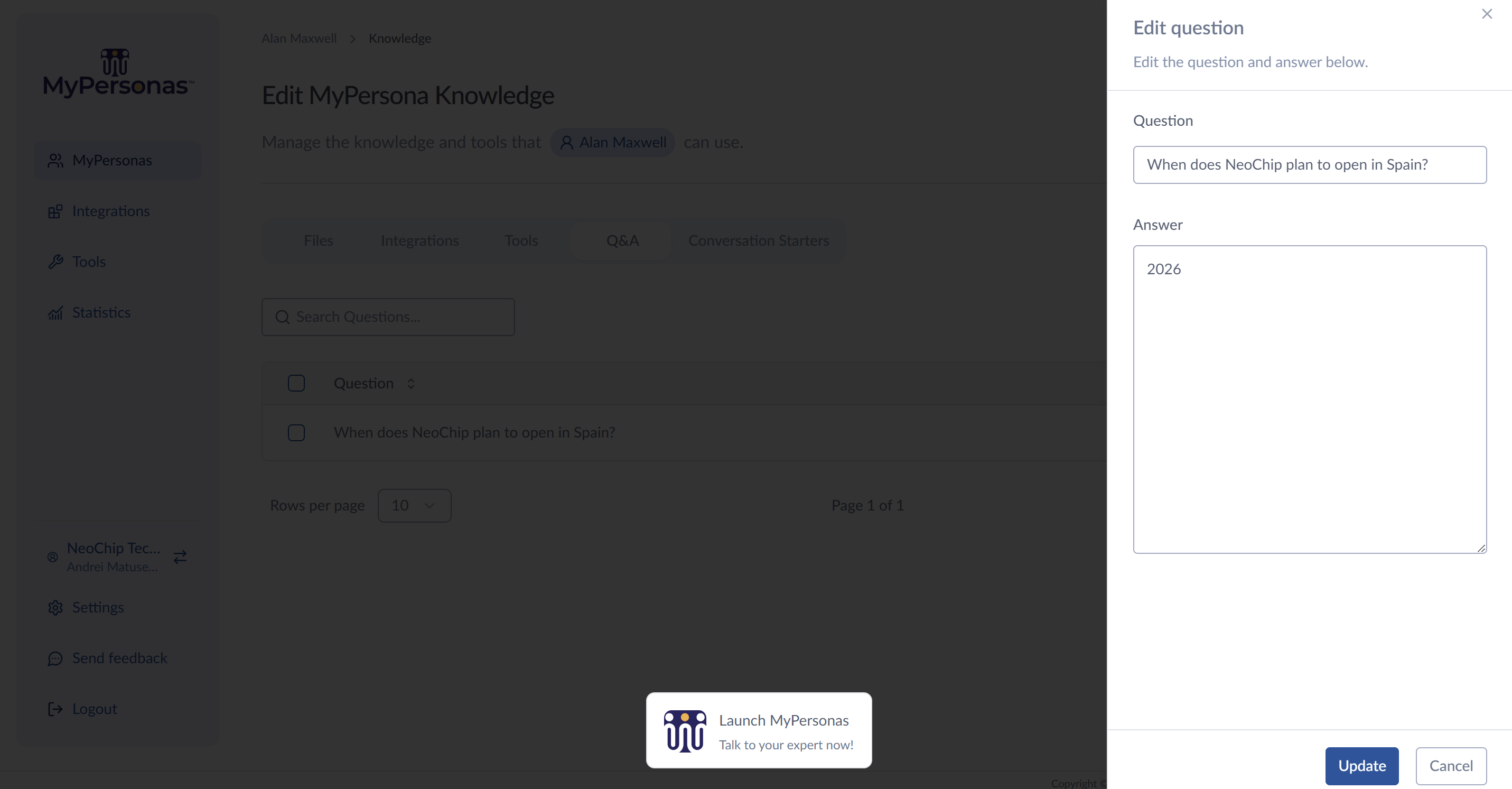Click the Integrations sidebar icon

55,211
